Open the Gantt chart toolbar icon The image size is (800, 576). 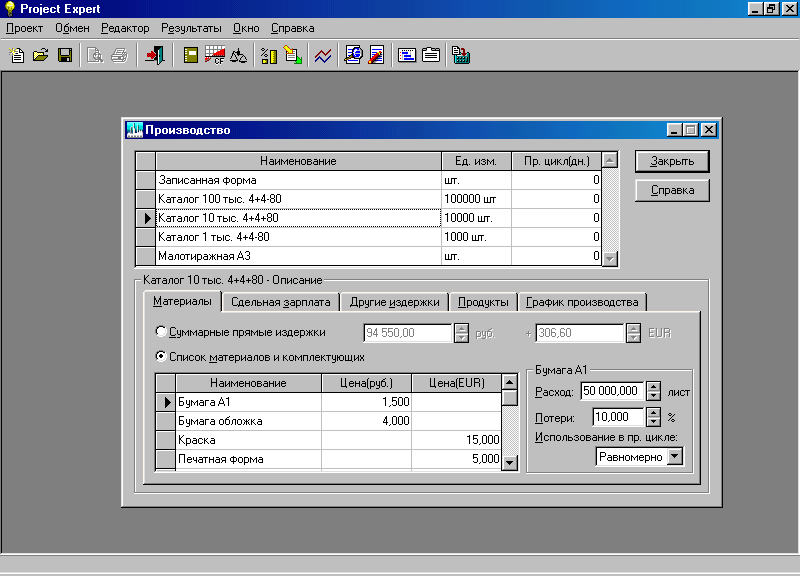point(407,55)
